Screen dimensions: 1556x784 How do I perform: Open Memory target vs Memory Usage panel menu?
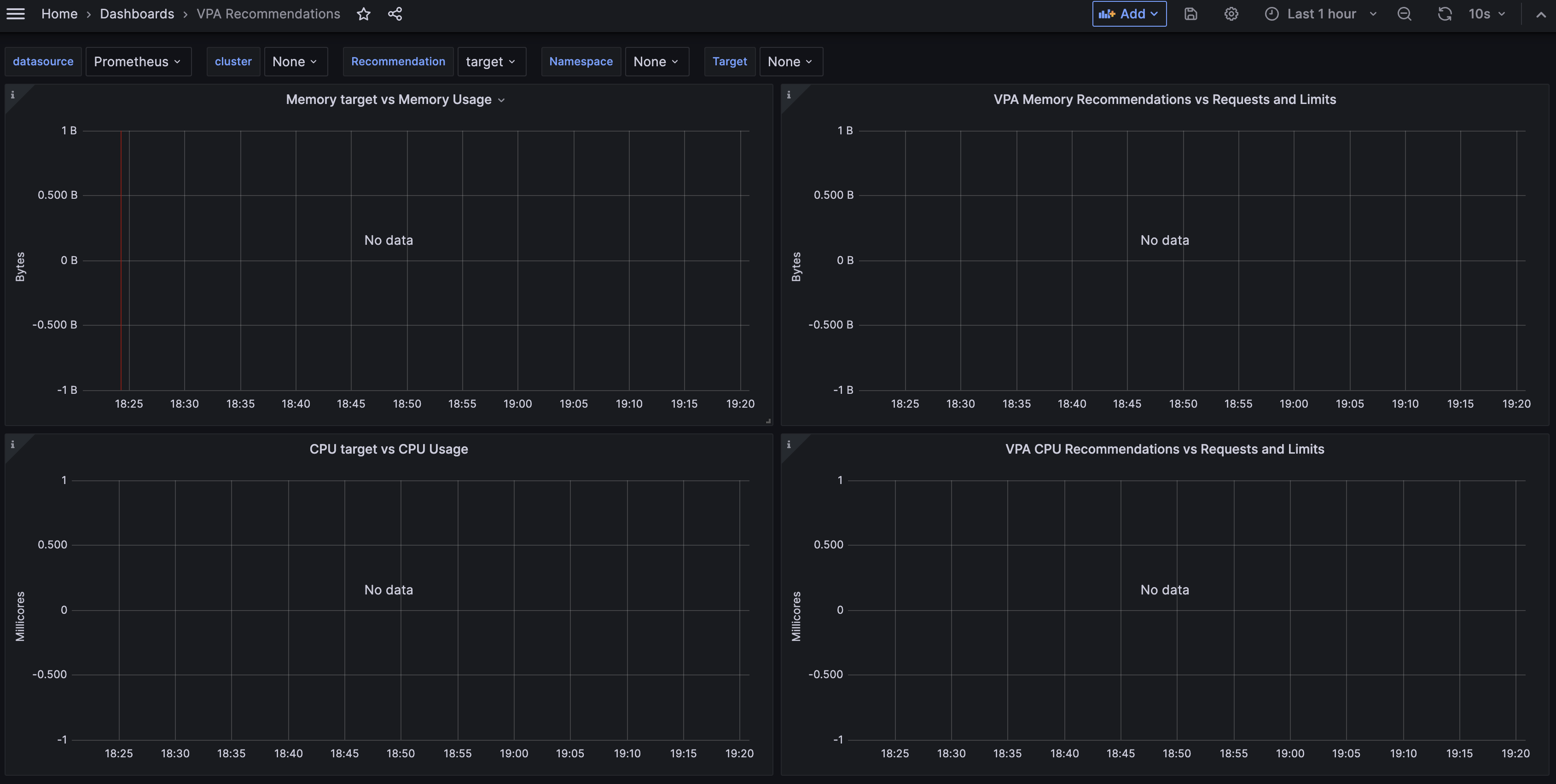pos(501,100)
